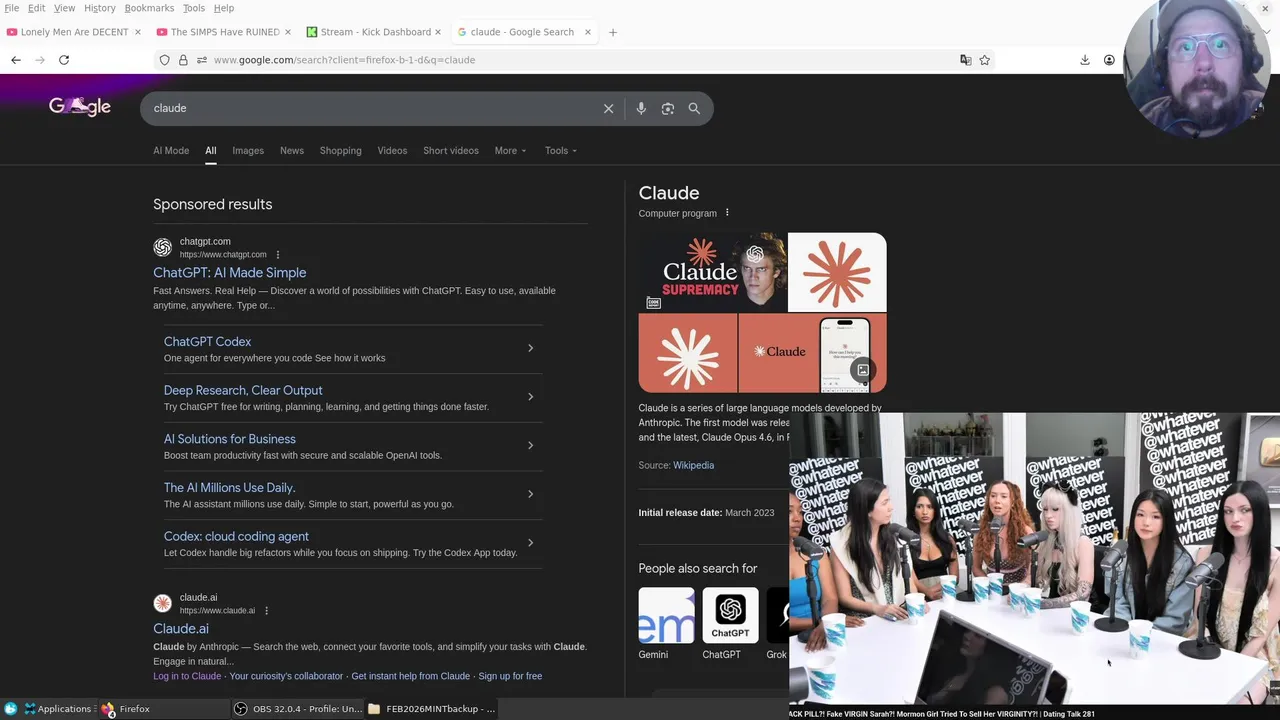Open the Firefox downloads icon
The width and height of the screenshot is (1280, 720).
tap(1085, 60)
